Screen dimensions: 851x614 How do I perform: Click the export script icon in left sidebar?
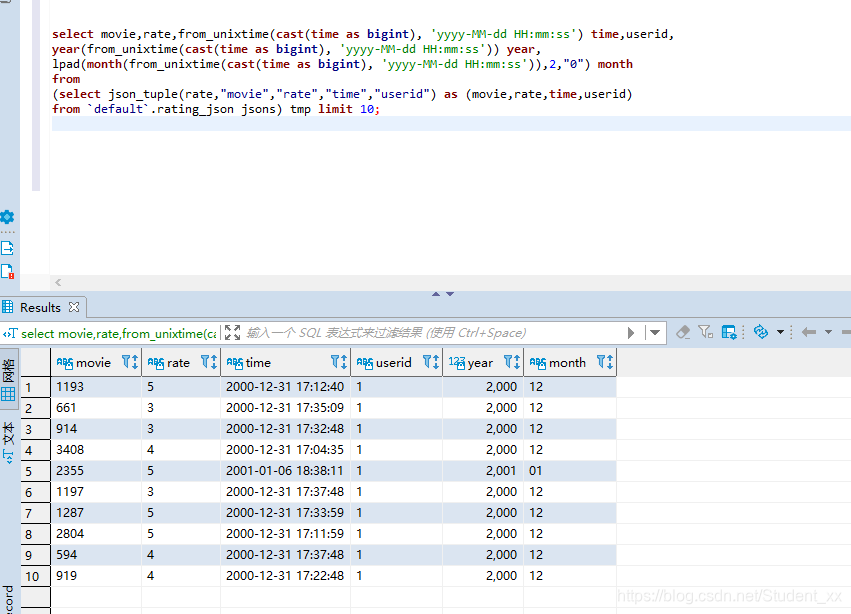(x=7, y=248)
